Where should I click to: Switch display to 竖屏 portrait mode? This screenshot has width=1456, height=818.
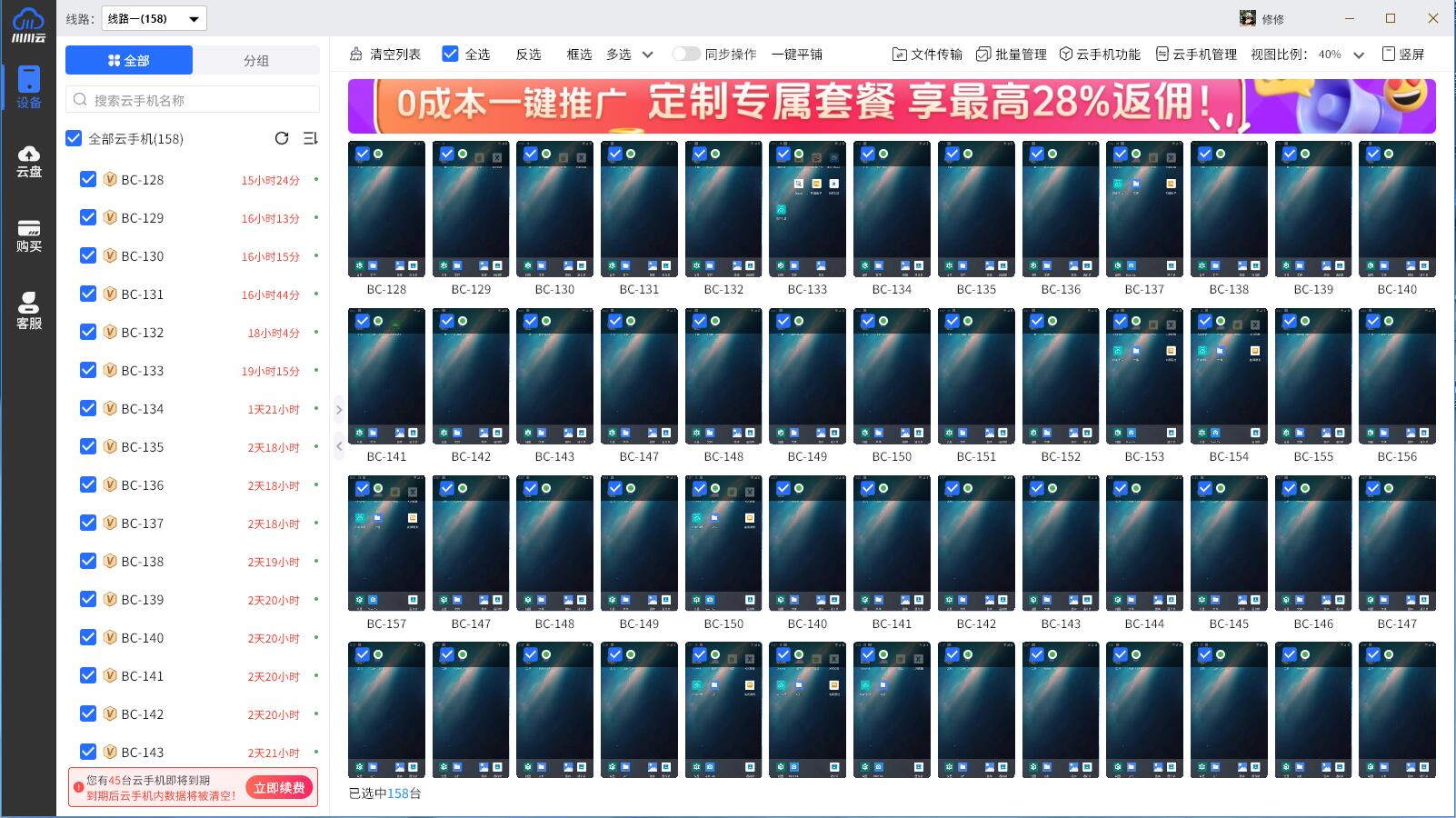(x=1402, y=54)
